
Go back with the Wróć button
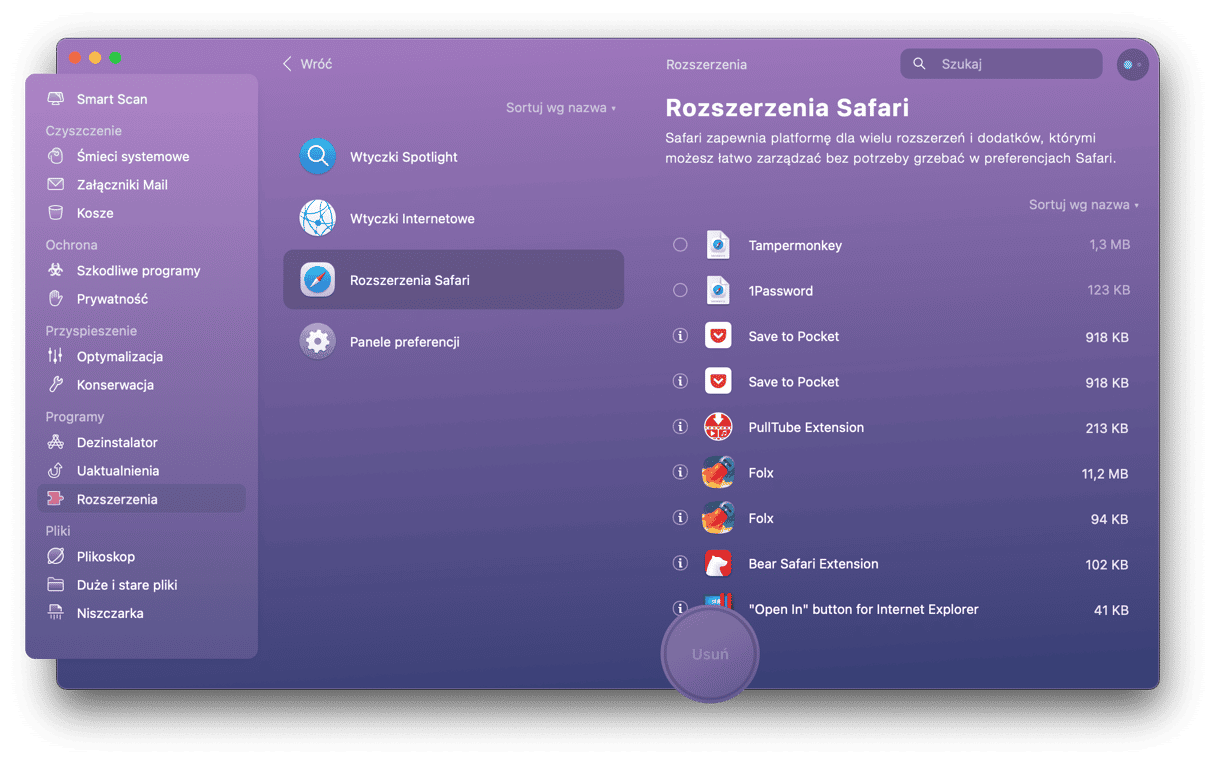click(x=307, y=64)
